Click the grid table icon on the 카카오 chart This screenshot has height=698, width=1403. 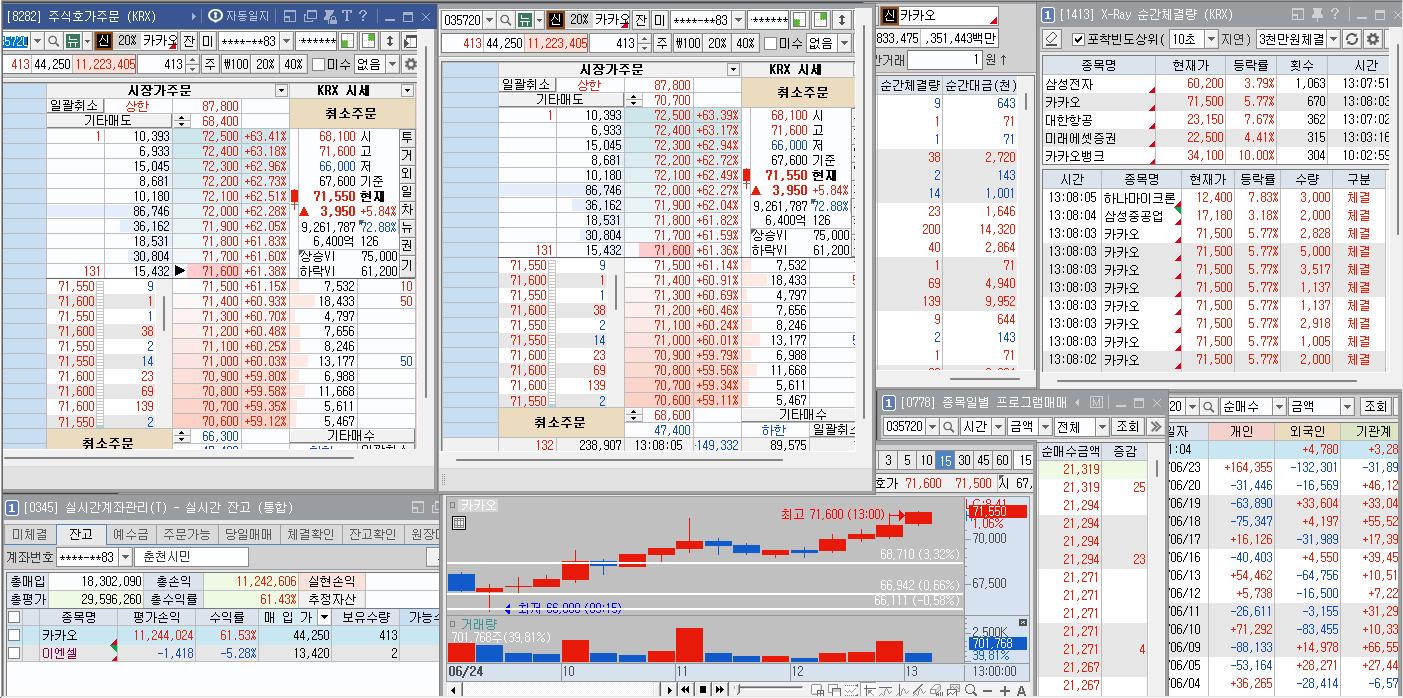click(459, 522)
